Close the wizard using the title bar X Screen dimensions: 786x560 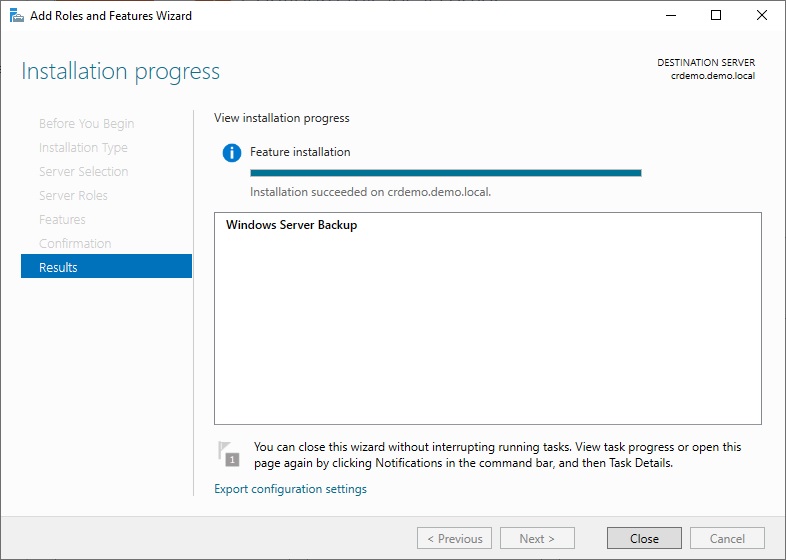(761, 16)
